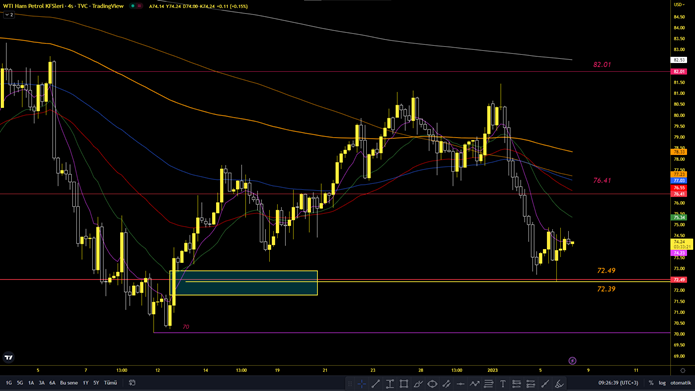Select the text annotation tool

coord(503,383)
